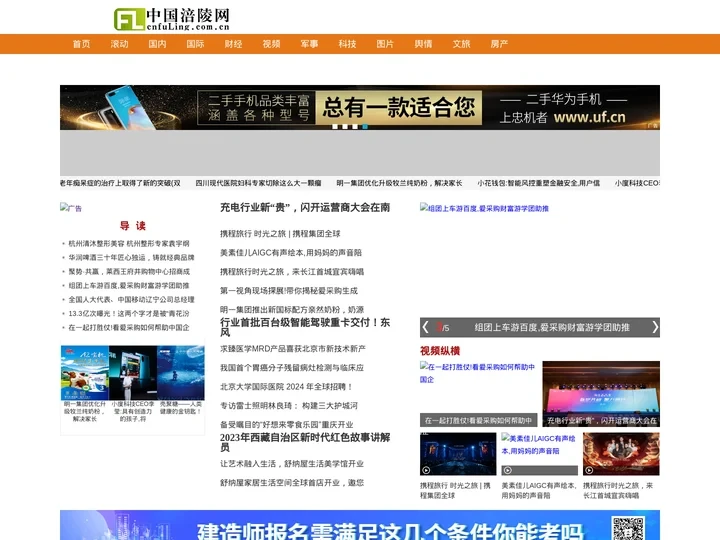Open headline 行业首批百台级智能驾驶重卡交付

tap(305, 327)
